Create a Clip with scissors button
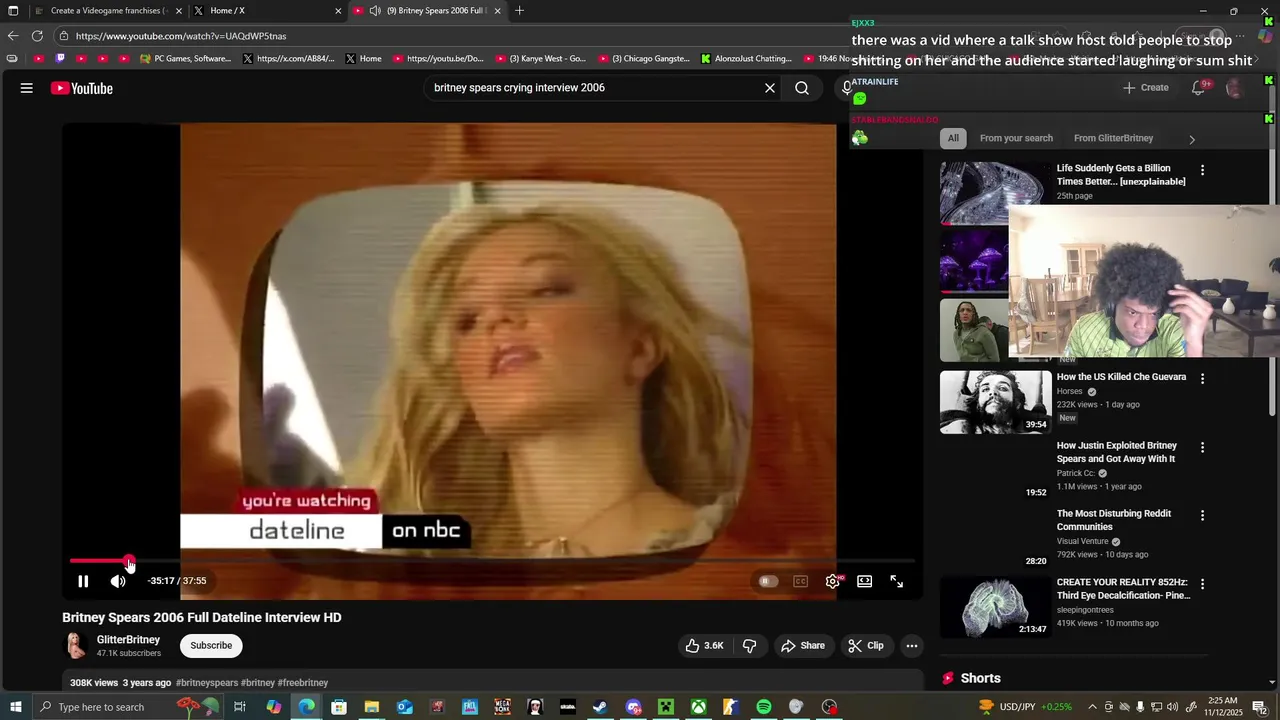 click(866, 646)
